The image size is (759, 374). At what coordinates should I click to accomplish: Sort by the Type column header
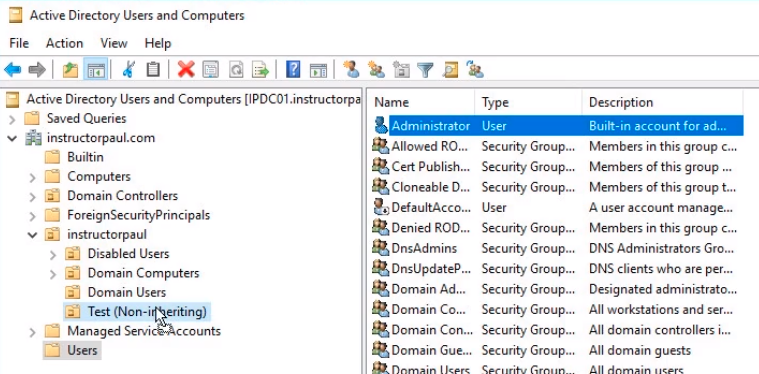529,102
